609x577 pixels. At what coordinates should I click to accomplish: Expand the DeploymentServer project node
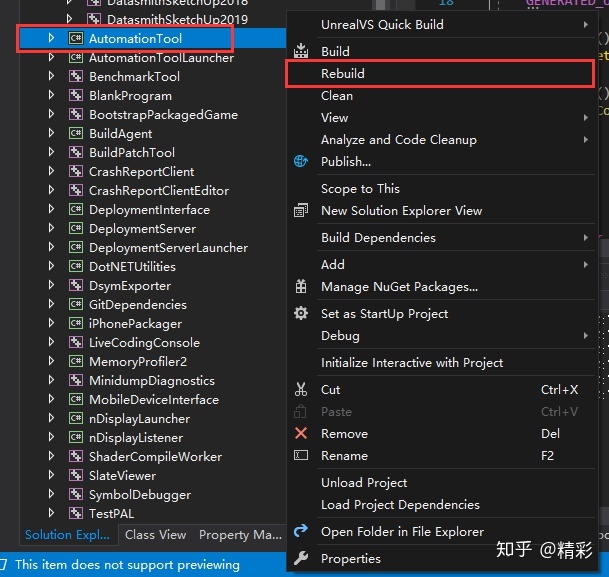[x=51, y=228]
